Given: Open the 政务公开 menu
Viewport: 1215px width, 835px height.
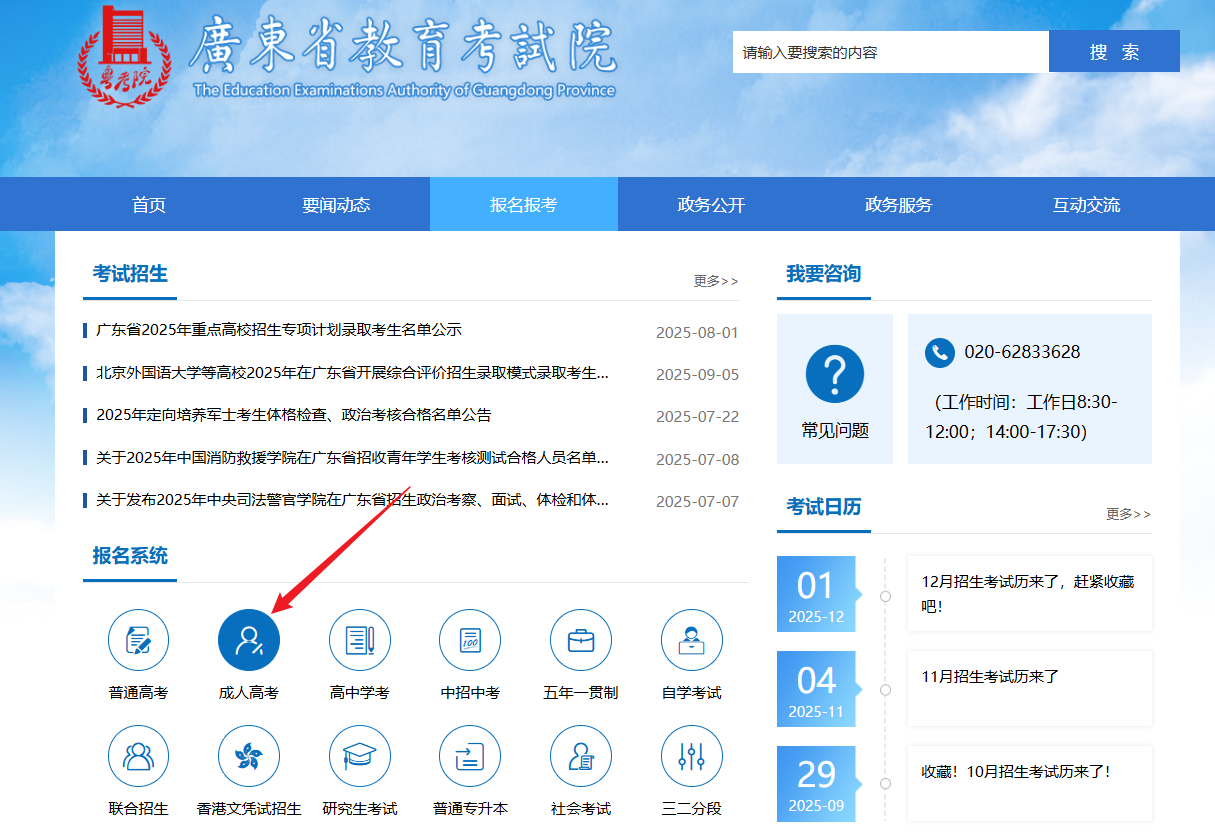Looking at the screenshot, I should tap(711, 204).
